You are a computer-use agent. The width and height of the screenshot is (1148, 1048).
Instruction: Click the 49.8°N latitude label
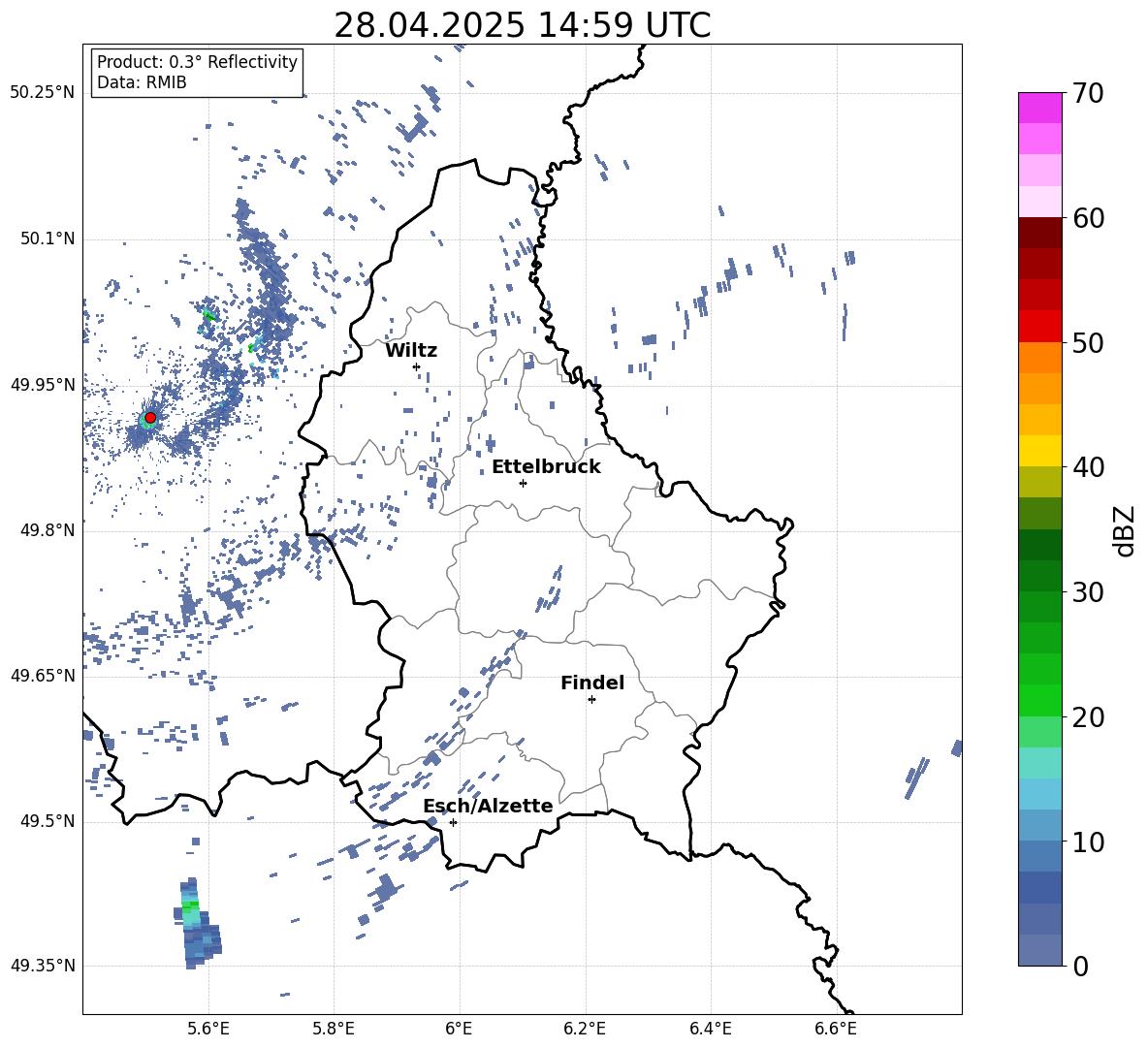coord(47,530)
